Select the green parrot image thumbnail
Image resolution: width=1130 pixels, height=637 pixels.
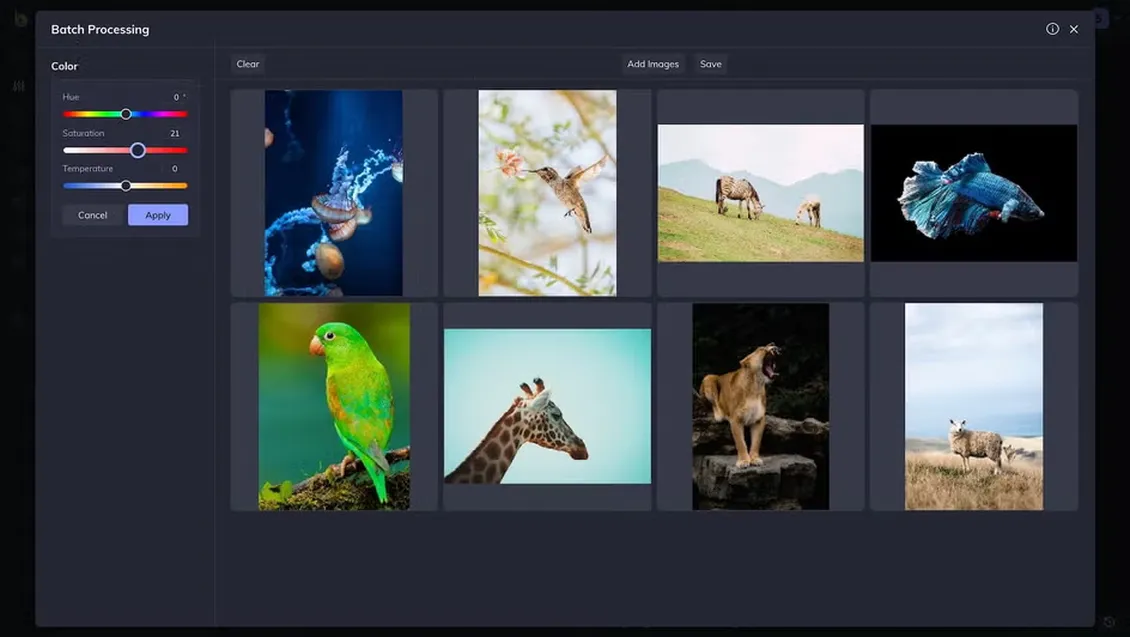coord(334,407)
